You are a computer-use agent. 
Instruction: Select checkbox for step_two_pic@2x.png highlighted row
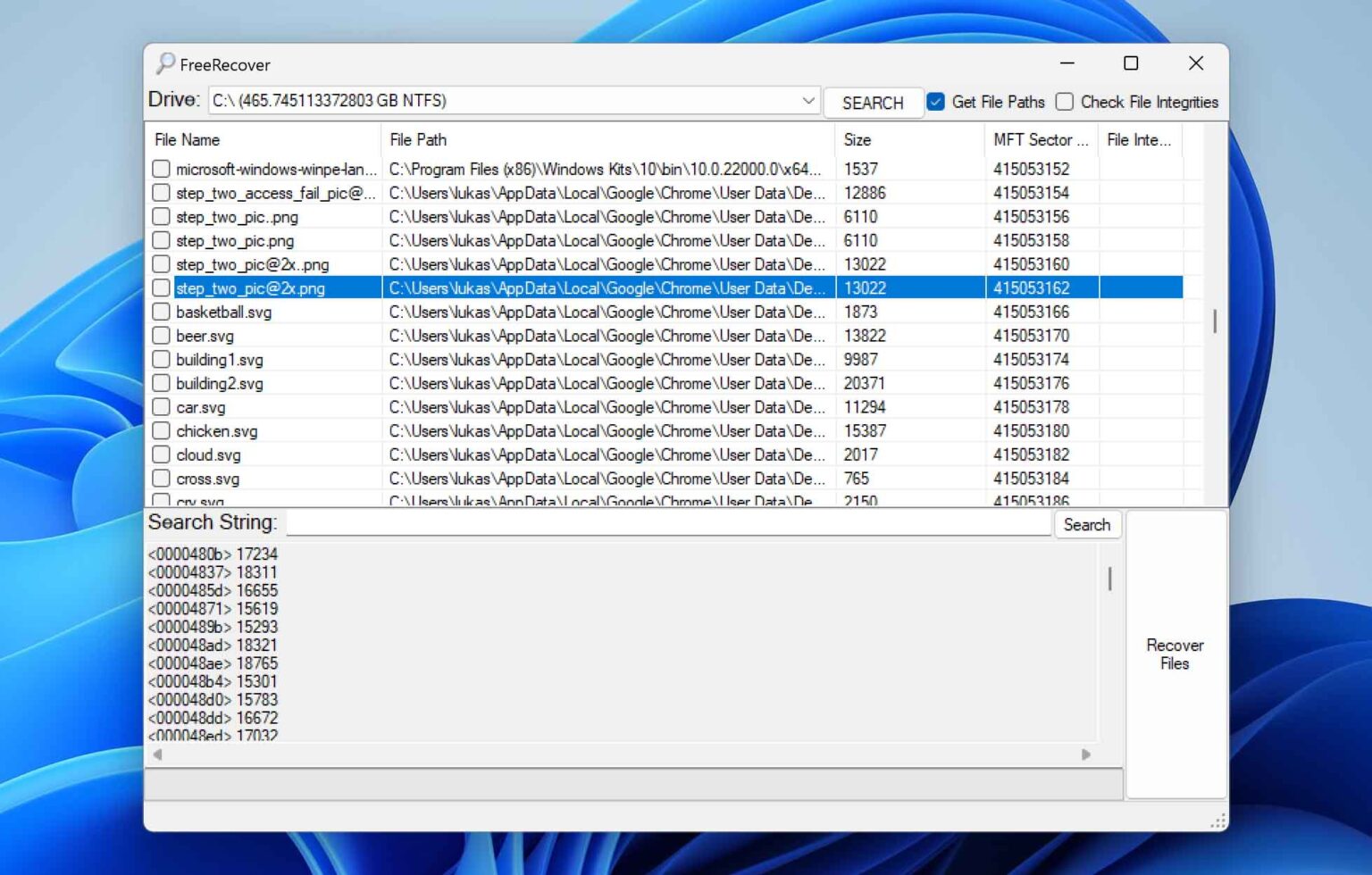click(x=161, y=288)
